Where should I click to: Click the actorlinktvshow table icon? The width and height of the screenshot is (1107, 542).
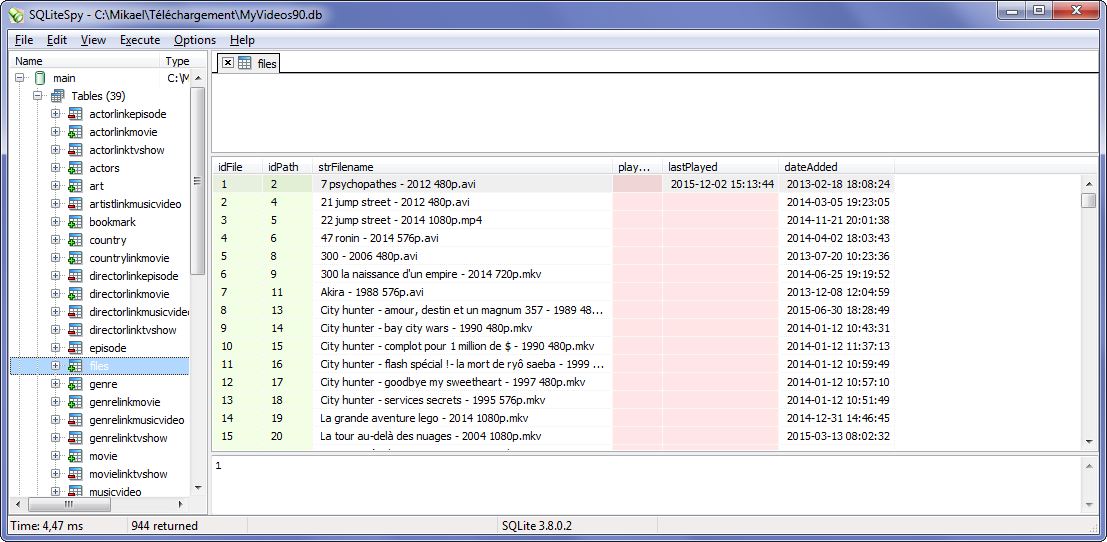[75, 150]
